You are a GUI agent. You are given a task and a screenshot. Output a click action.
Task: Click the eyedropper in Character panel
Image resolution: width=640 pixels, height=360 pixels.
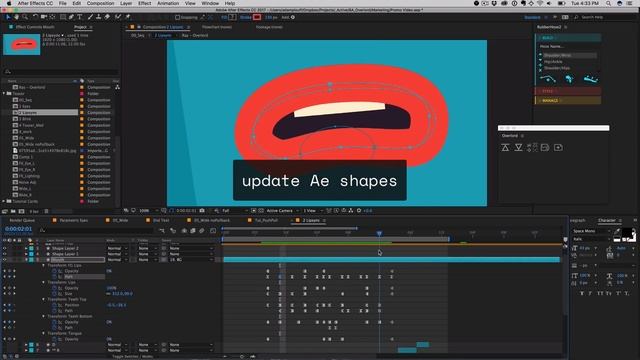click(617, 231)
